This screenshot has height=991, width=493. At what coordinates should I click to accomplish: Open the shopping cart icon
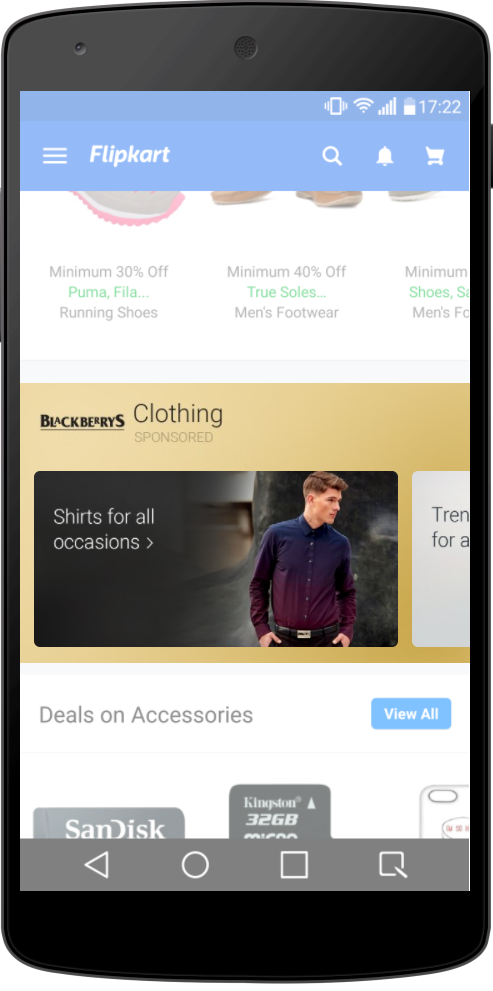(x=435, y=155)
